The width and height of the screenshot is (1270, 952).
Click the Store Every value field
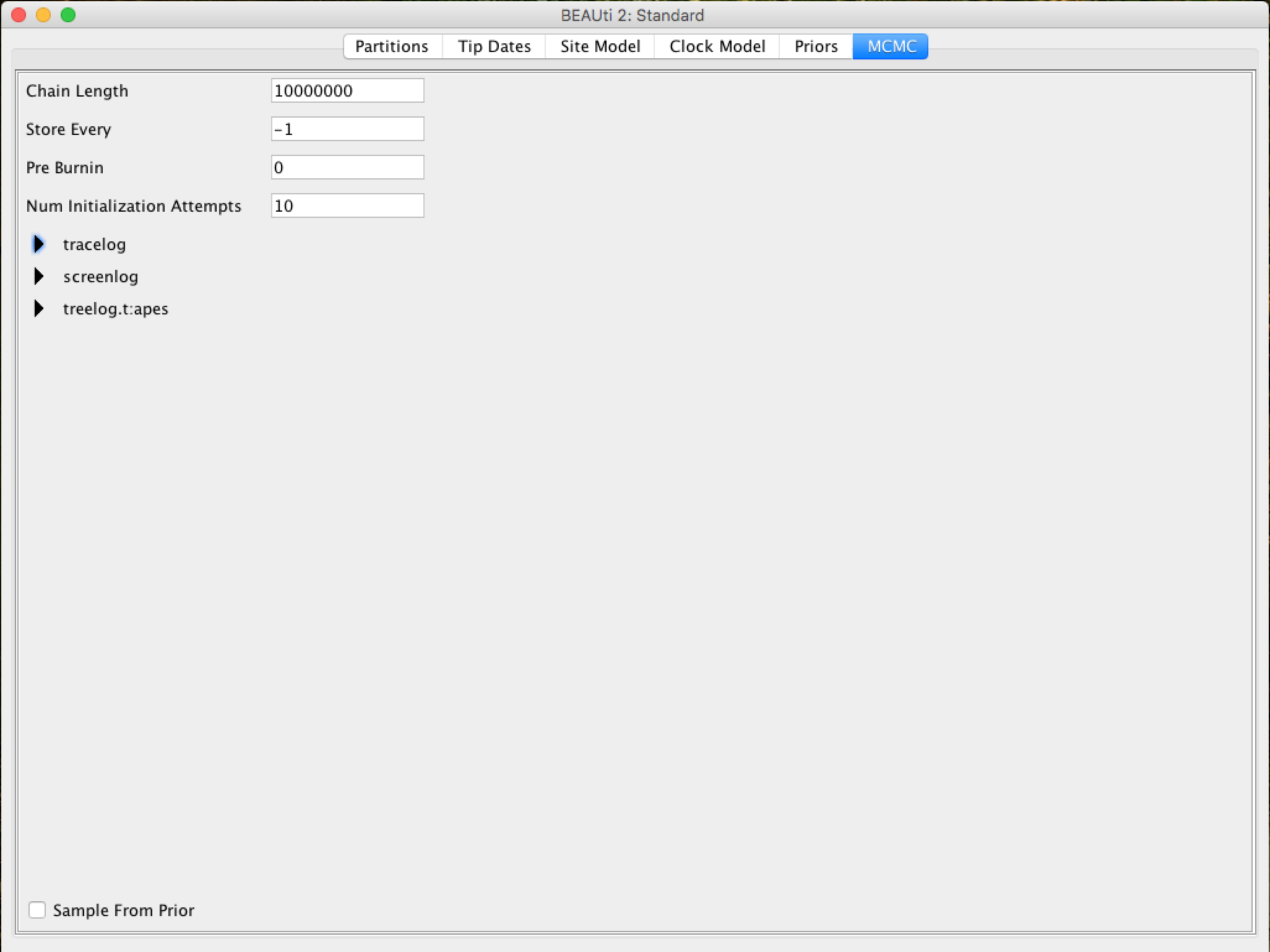(348, 129)
